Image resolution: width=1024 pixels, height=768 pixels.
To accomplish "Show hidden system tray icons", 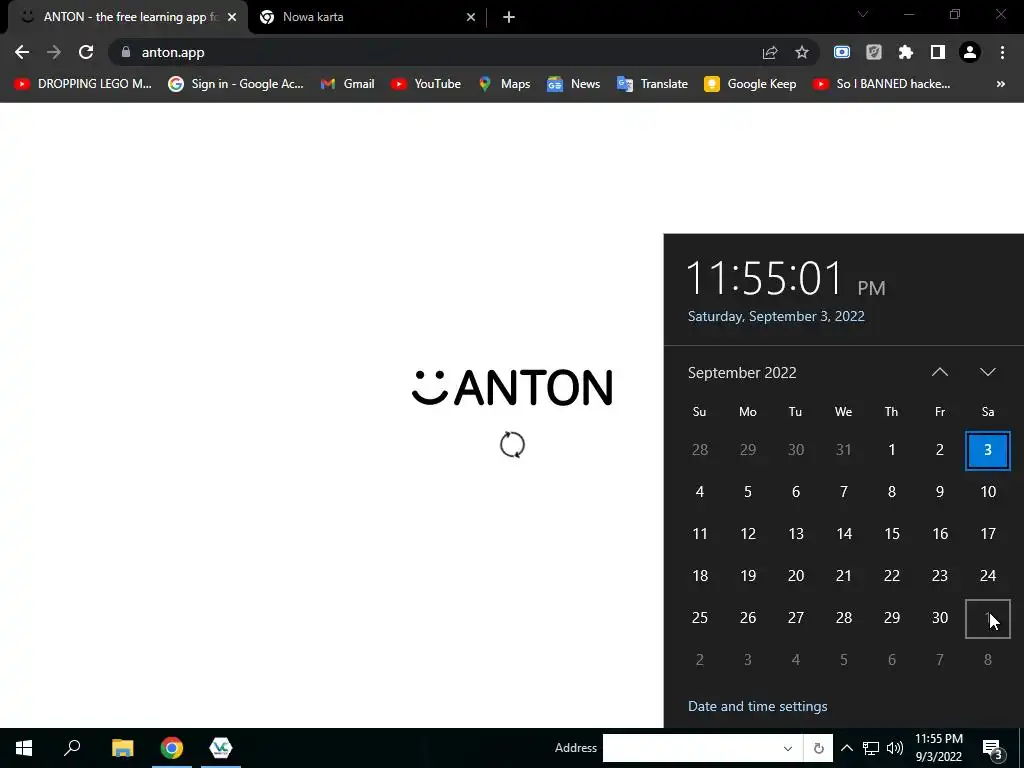I will click(846, 748).
